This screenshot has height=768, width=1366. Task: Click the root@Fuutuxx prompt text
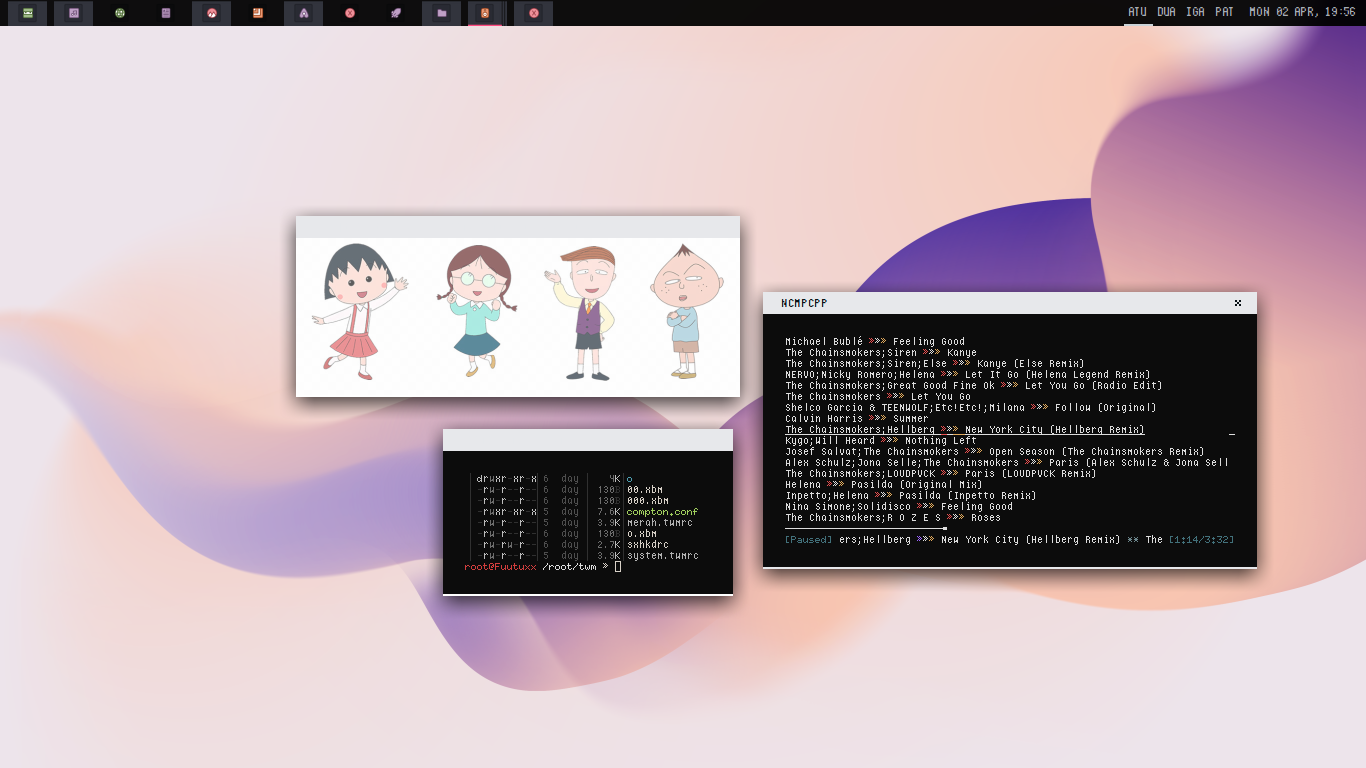[x=500, y=567]
